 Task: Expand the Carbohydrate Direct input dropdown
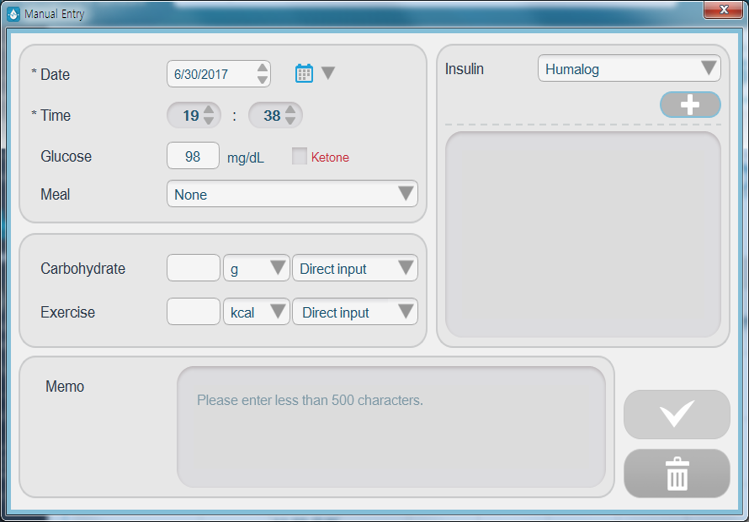(355, 268)
